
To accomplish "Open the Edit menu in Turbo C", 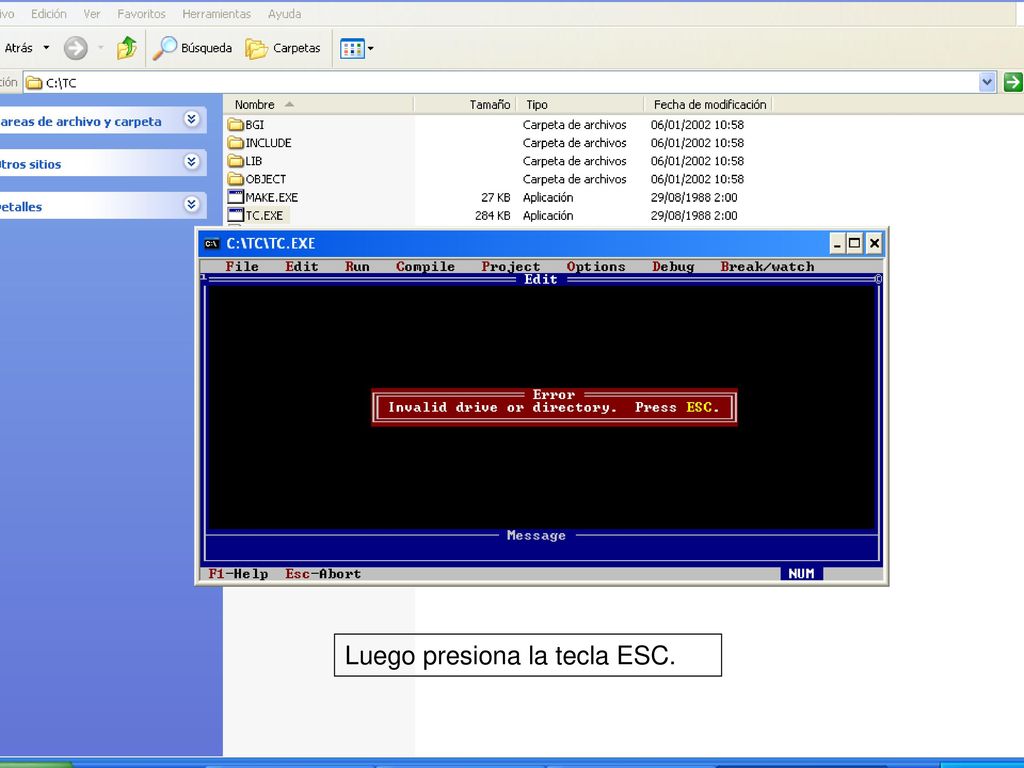I will pyautogui.click(x=302, y=266).
